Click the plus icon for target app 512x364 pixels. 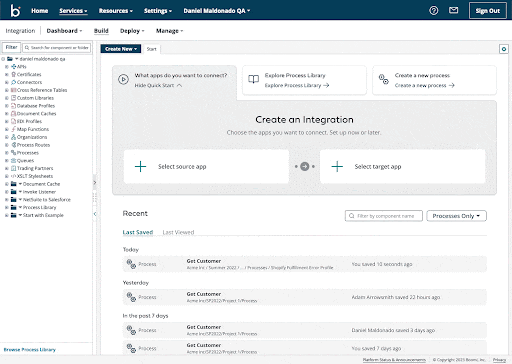coord(337,166)
